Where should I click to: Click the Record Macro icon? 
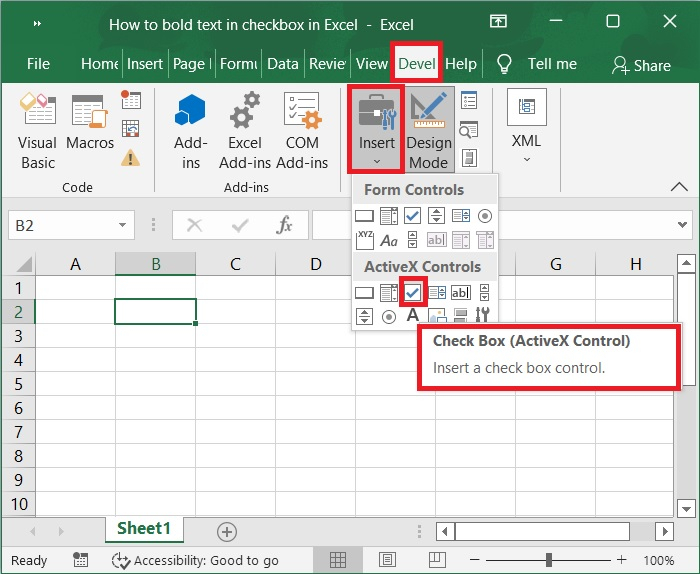coord(131,100)
